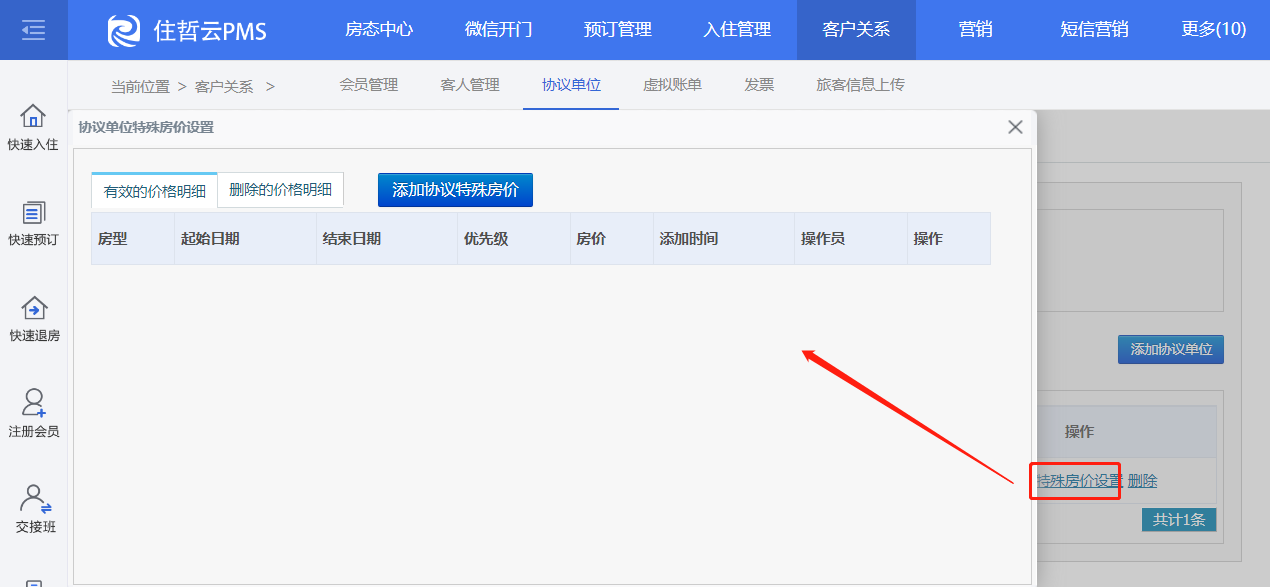Click 客户关系 in breadcrumb

[224, 87]
